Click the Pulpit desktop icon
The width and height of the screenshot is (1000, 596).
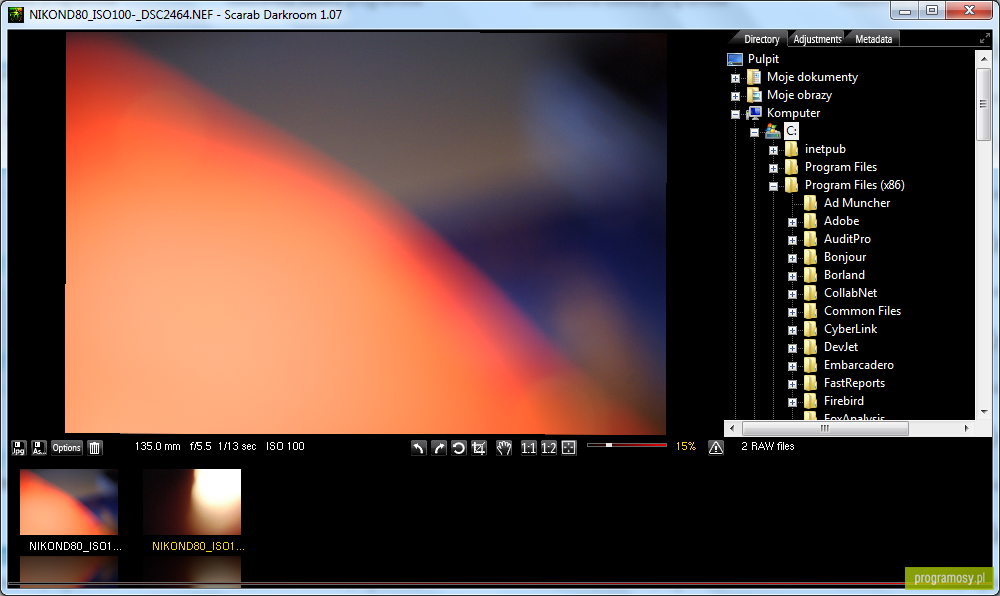(x=735, y=59)
